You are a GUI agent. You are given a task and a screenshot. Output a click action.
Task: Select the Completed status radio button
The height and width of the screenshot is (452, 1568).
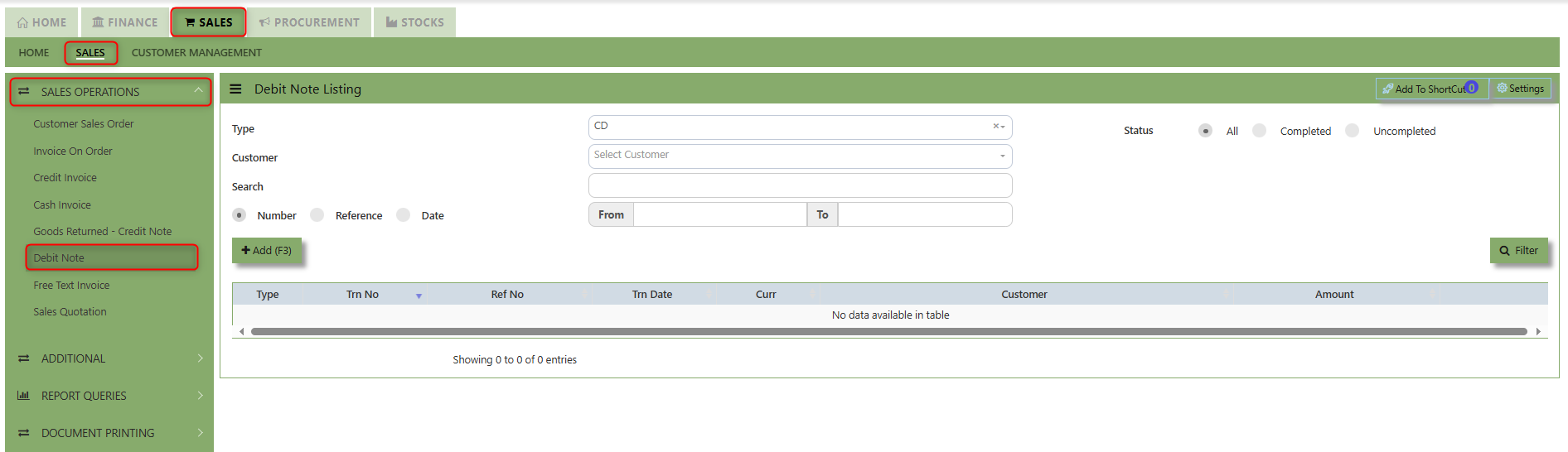point(1260,131)
